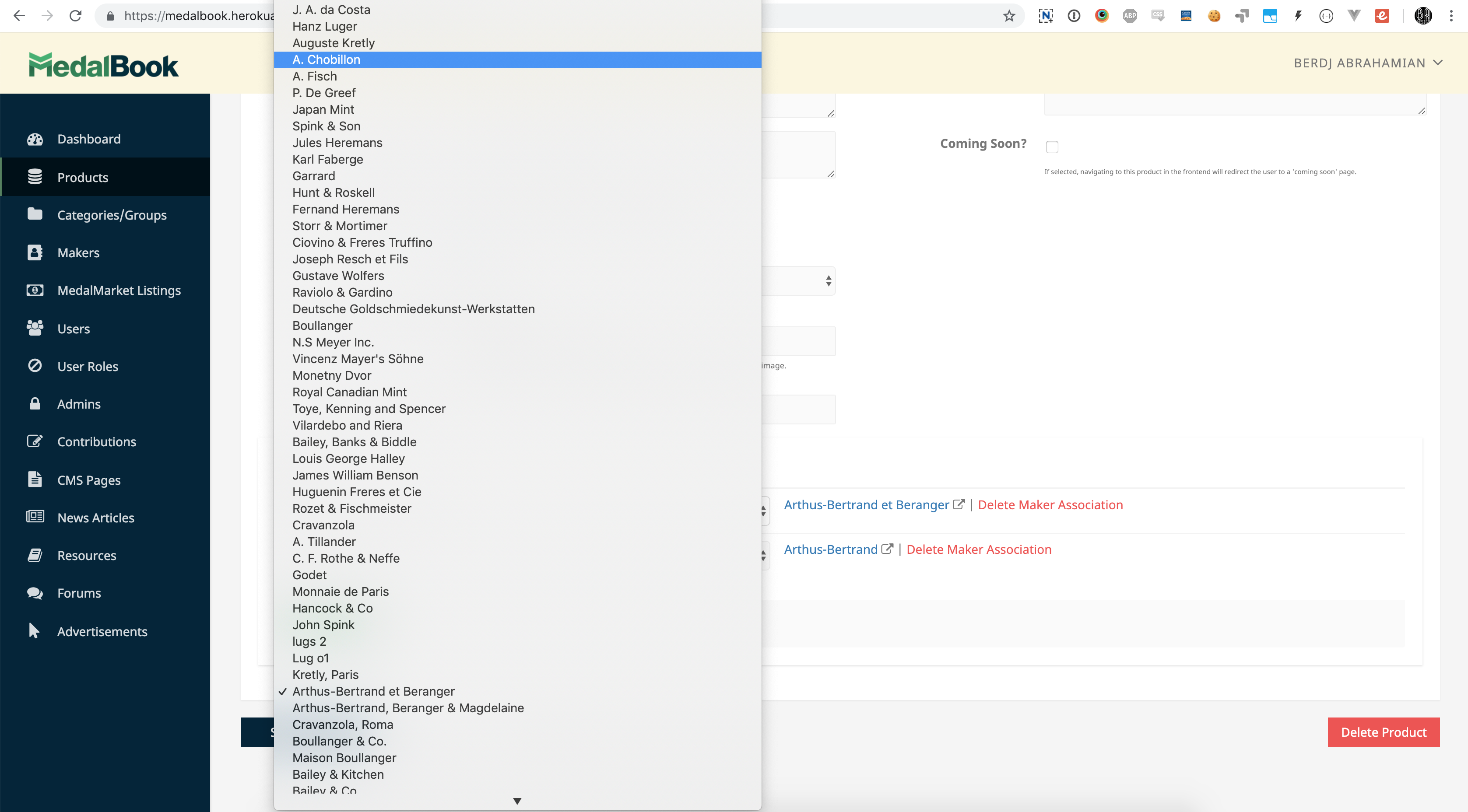Pick Boullanger & Co. option
Screen dimensions: 1468x812
coord(517,741)
